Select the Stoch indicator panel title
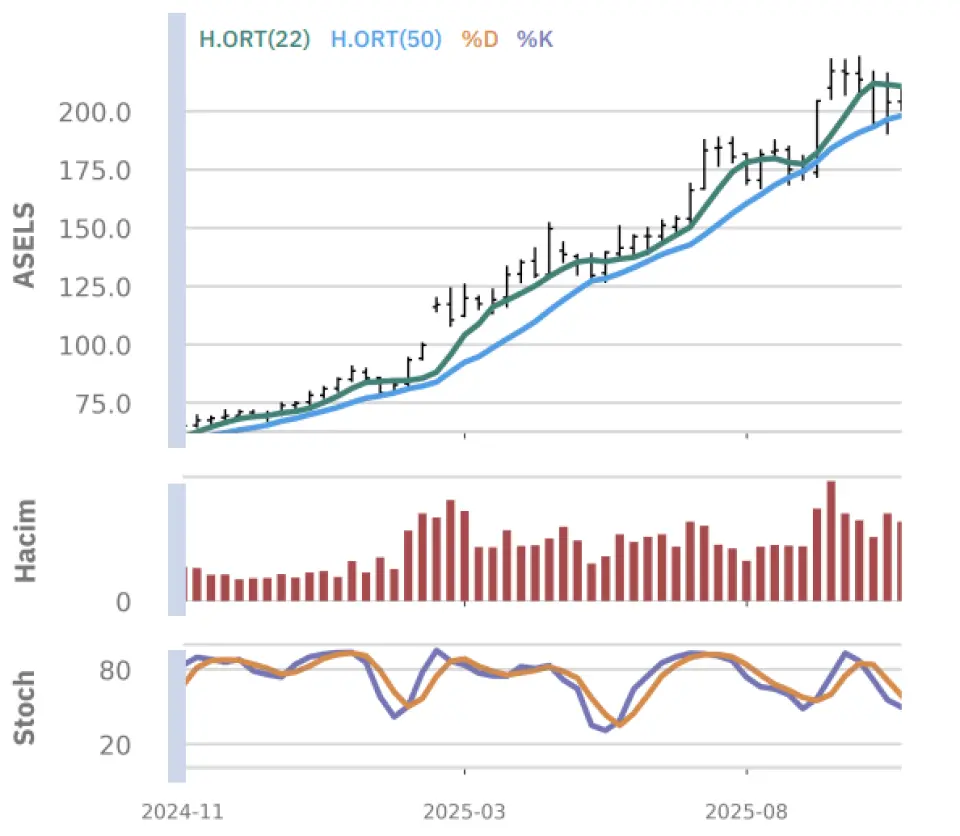Image resolution: width=960 pixels, height=836 pixels. 25,708
